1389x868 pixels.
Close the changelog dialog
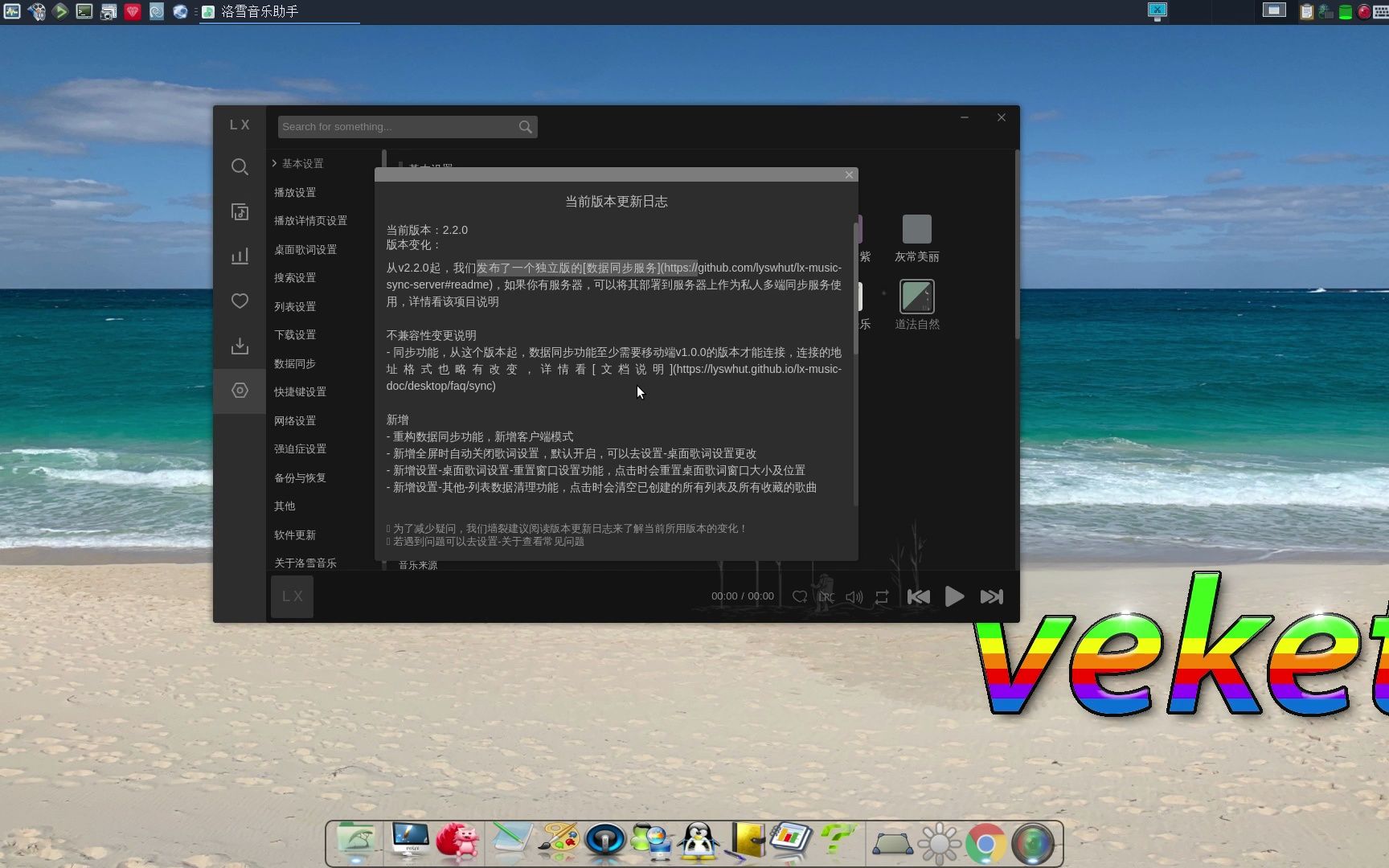(x=849, y=174)
